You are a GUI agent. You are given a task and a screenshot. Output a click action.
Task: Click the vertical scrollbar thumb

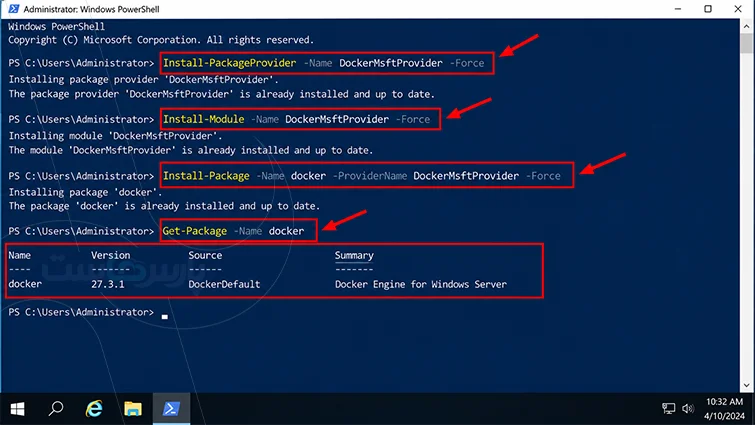coord(747,43)
